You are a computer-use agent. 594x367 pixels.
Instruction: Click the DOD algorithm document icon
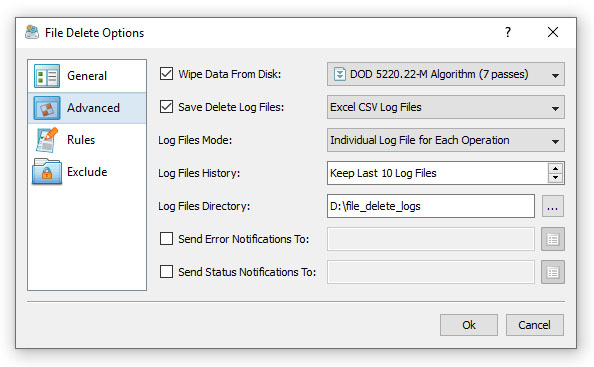point(339,74)
